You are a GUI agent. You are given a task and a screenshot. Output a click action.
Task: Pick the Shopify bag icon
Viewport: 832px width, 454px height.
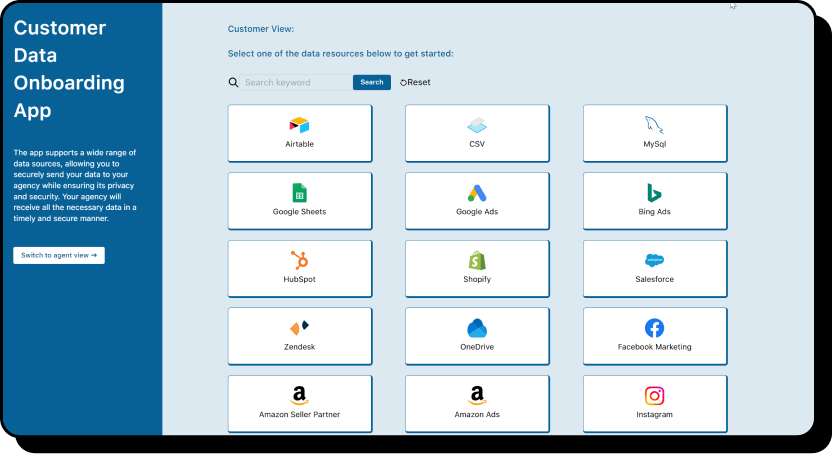(x=477, y=260)
